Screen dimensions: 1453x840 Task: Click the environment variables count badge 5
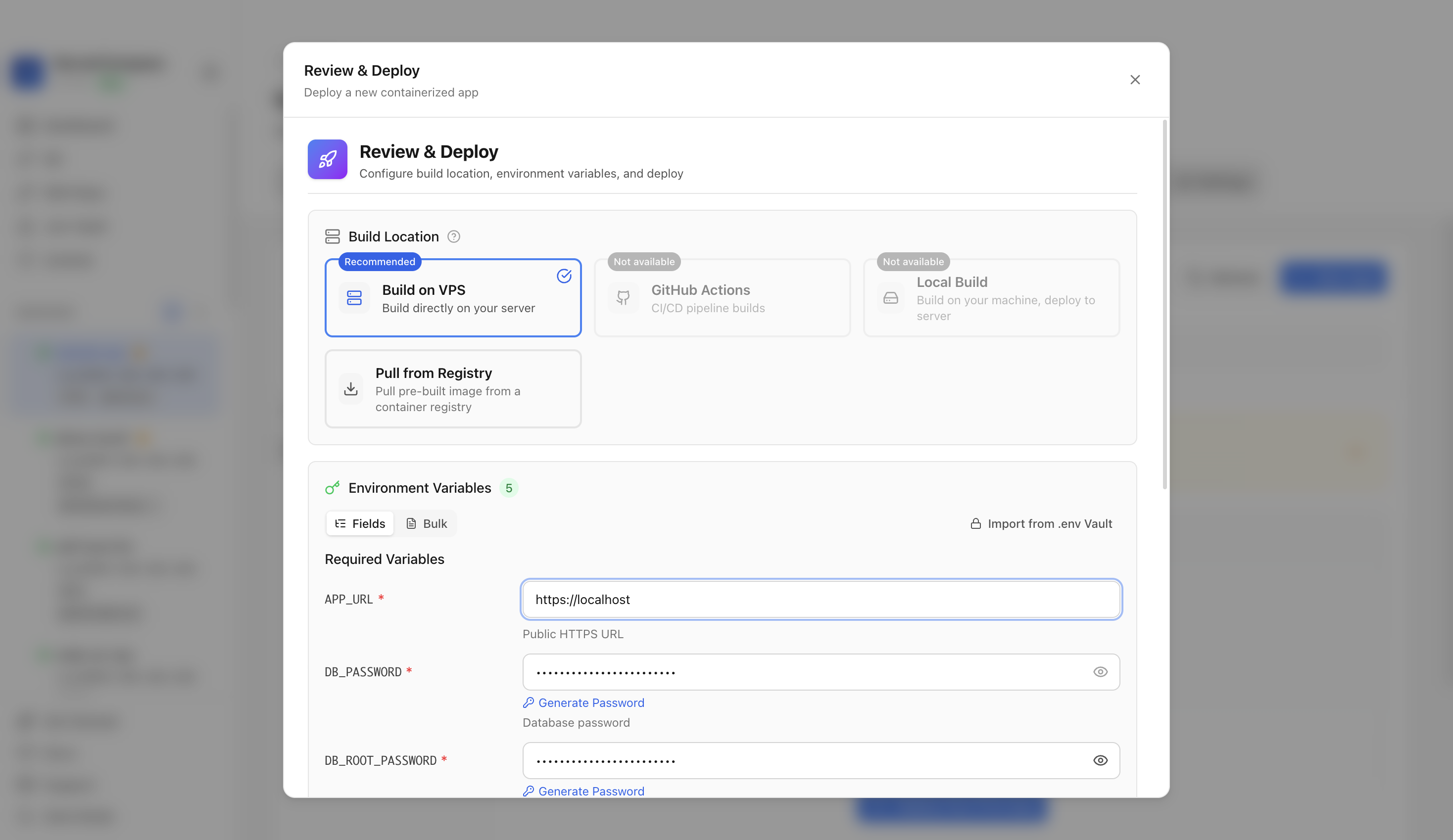[509, 488]
